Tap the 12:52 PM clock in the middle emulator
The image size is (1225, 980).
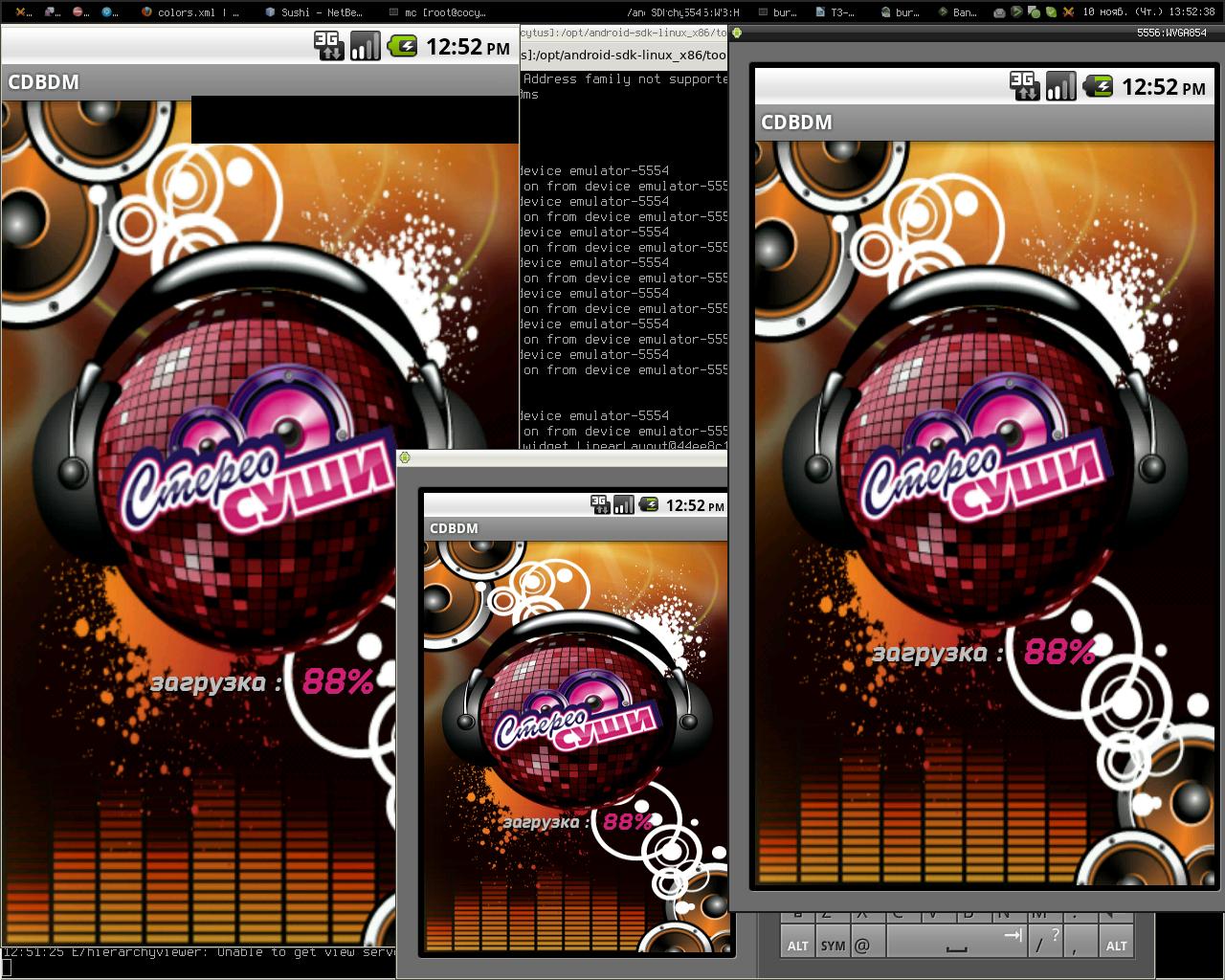695,505
